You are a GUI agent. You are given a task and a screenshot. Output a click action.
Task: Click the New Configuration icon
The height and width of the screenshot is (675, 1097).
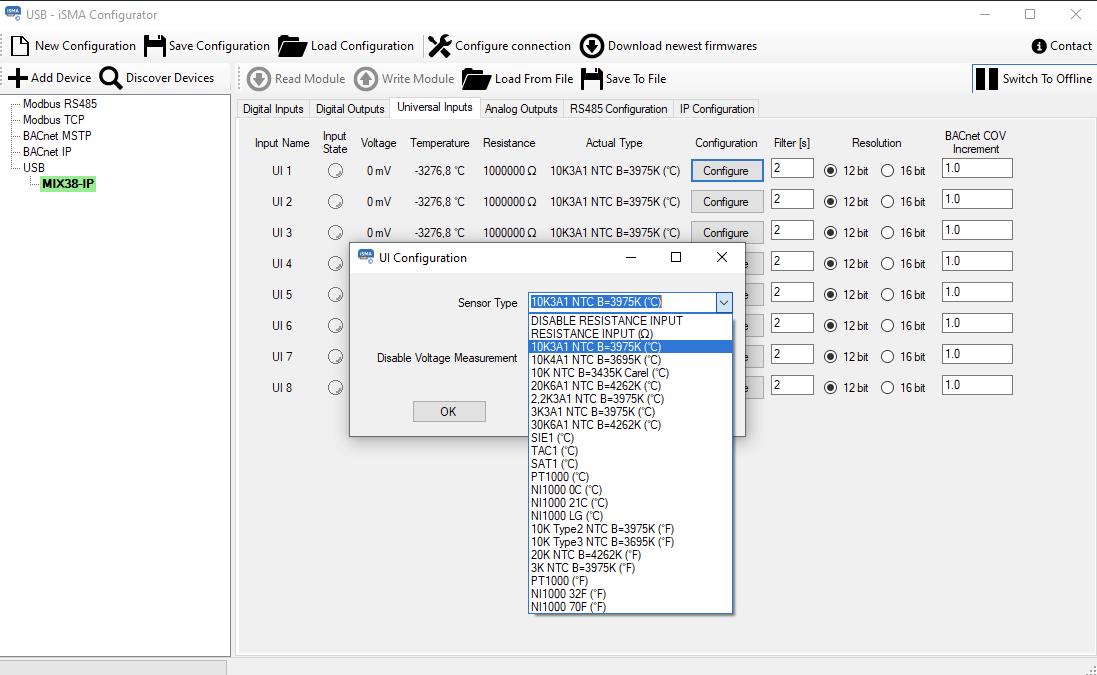[19, 46]
